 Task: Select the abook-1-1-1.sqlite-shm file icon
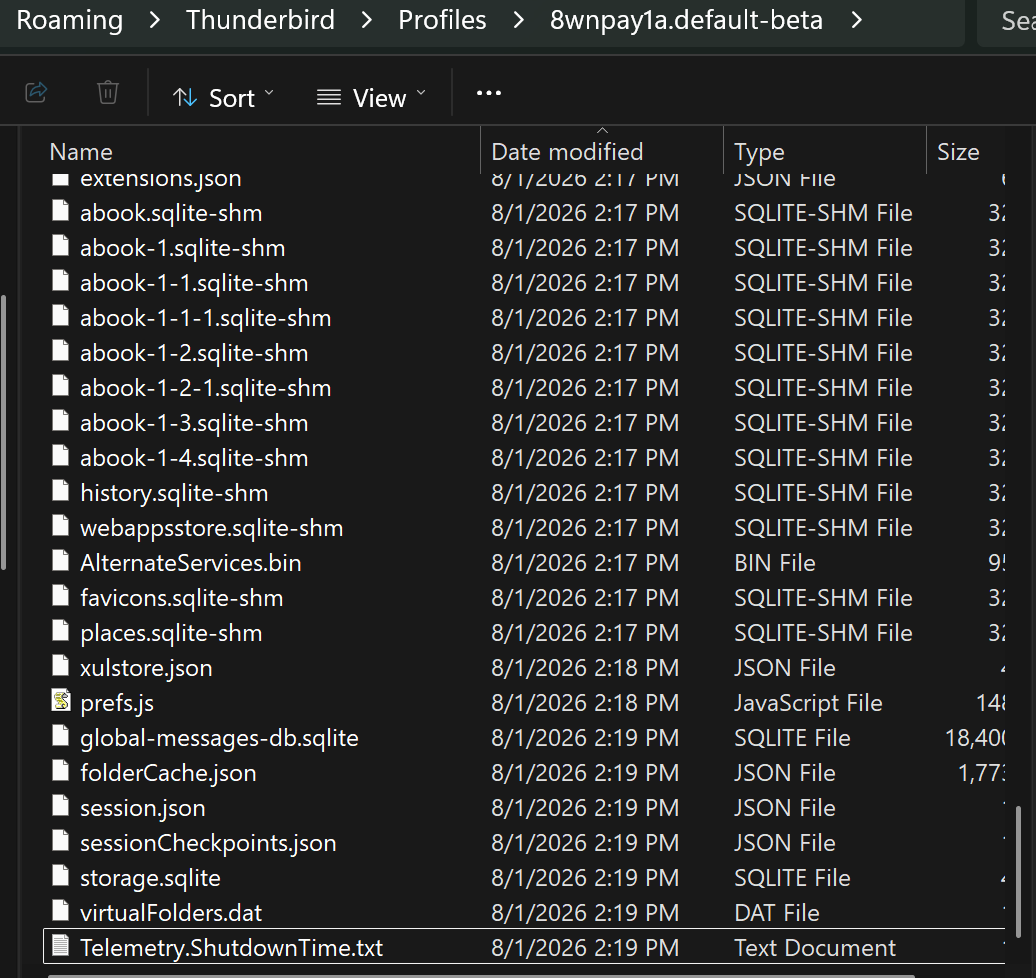coord(61,317)
